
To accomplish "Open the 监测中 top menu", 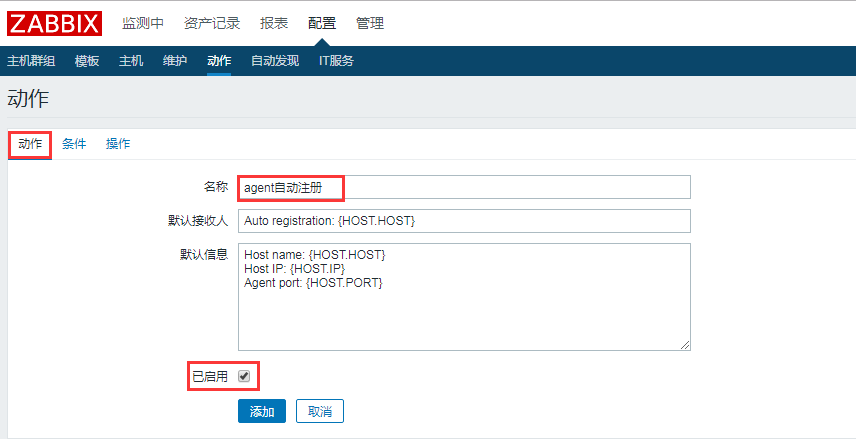I will pyautogui.click(x=143, y=23).
